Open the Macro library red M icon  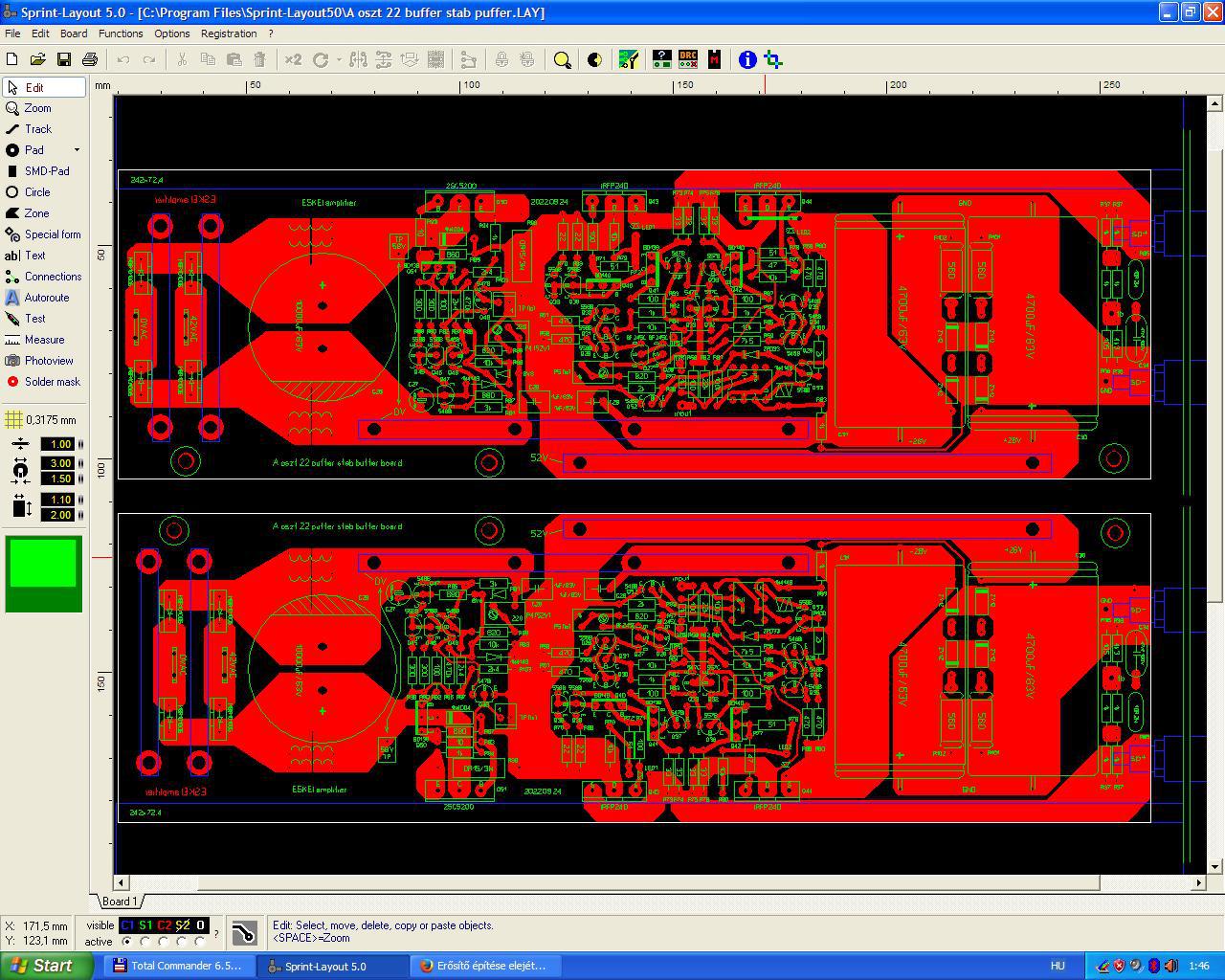[x=714, y=59]
